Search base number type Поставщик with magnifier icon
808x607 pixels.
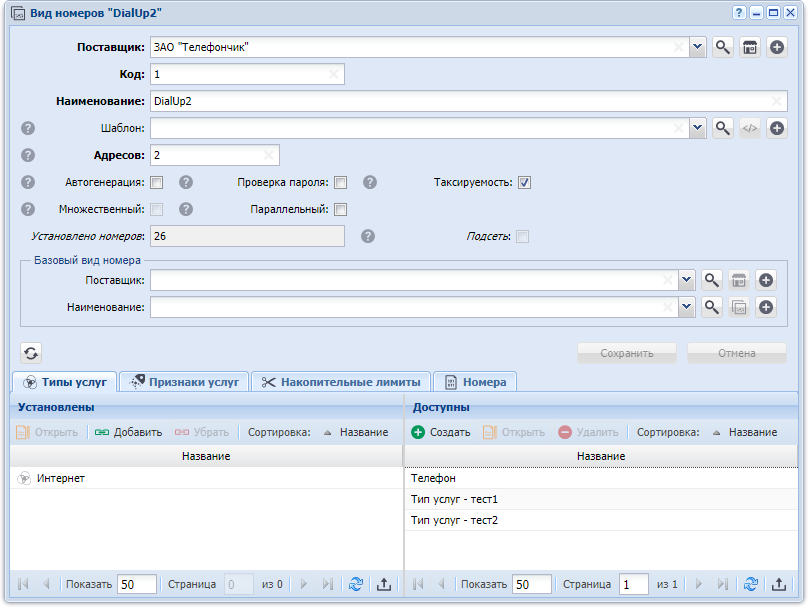[712, 280]
